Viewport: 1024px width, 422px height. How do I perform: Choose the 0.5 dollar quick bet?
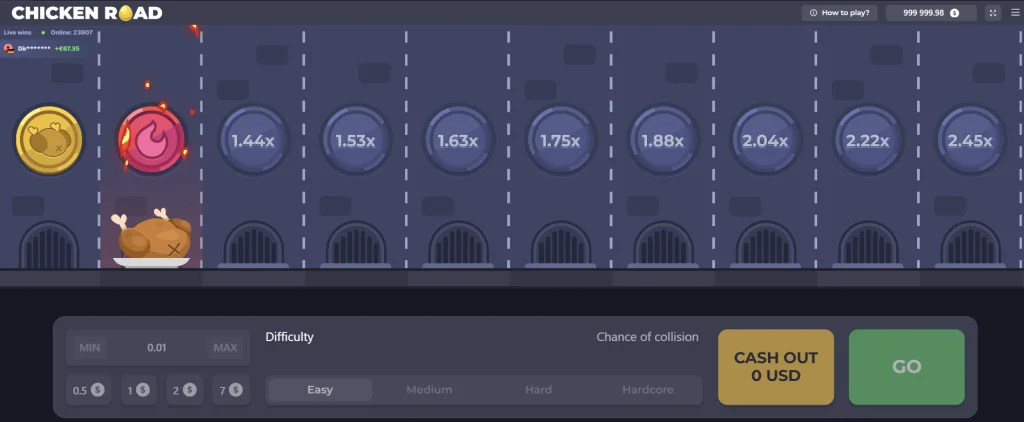88,390
